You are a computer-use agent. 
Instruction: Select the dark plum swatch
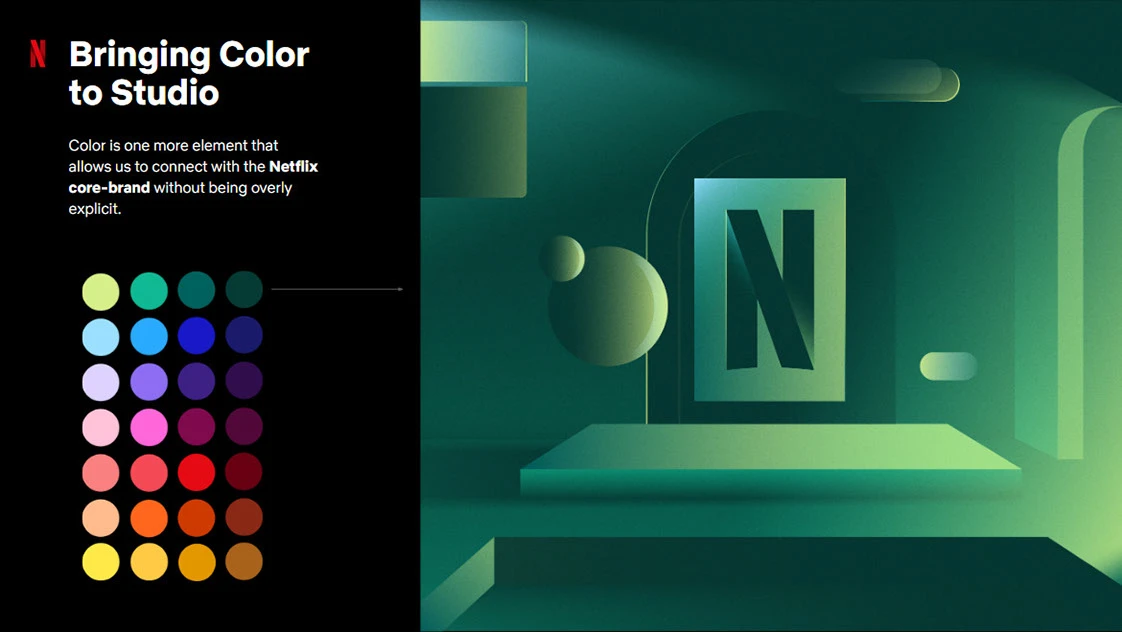click(x=244, y=426)
